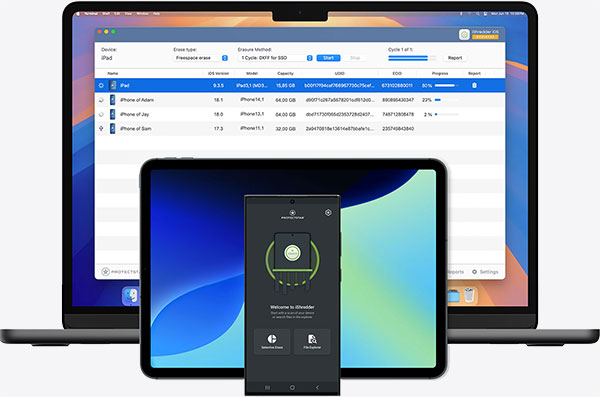Viewport: 600px width, 397px height.
Task: Click the iPhone13,1 model cell
Action: coord(252,114)
